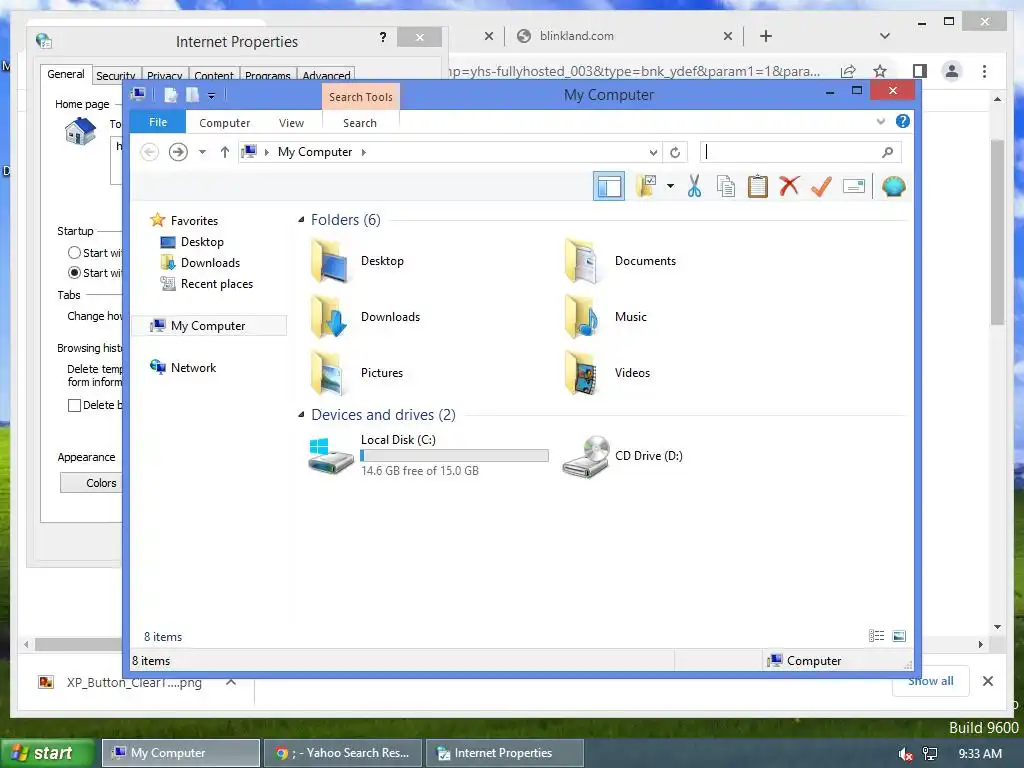This screenshot has height=768, width=1024.
Task: Switch to details view icon
Action: tap(876, 635)
